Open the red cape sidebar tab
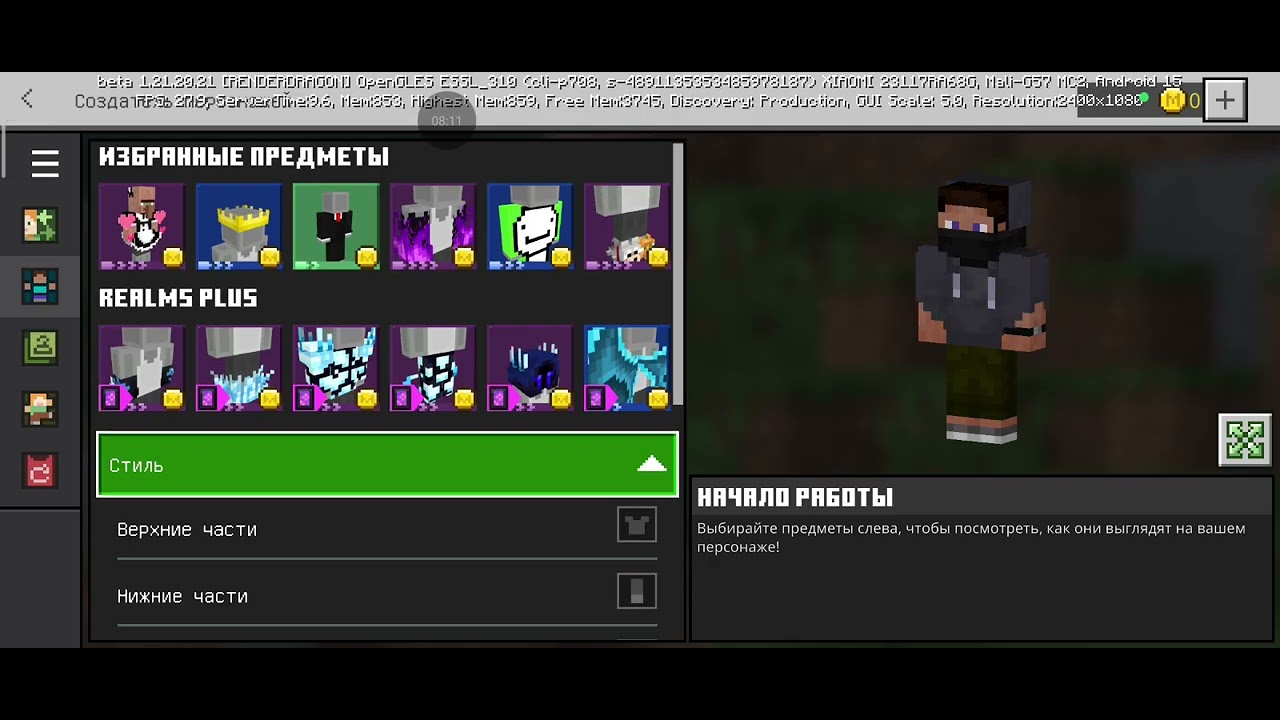The image size is (1280, 720). [x=41, y=469]
